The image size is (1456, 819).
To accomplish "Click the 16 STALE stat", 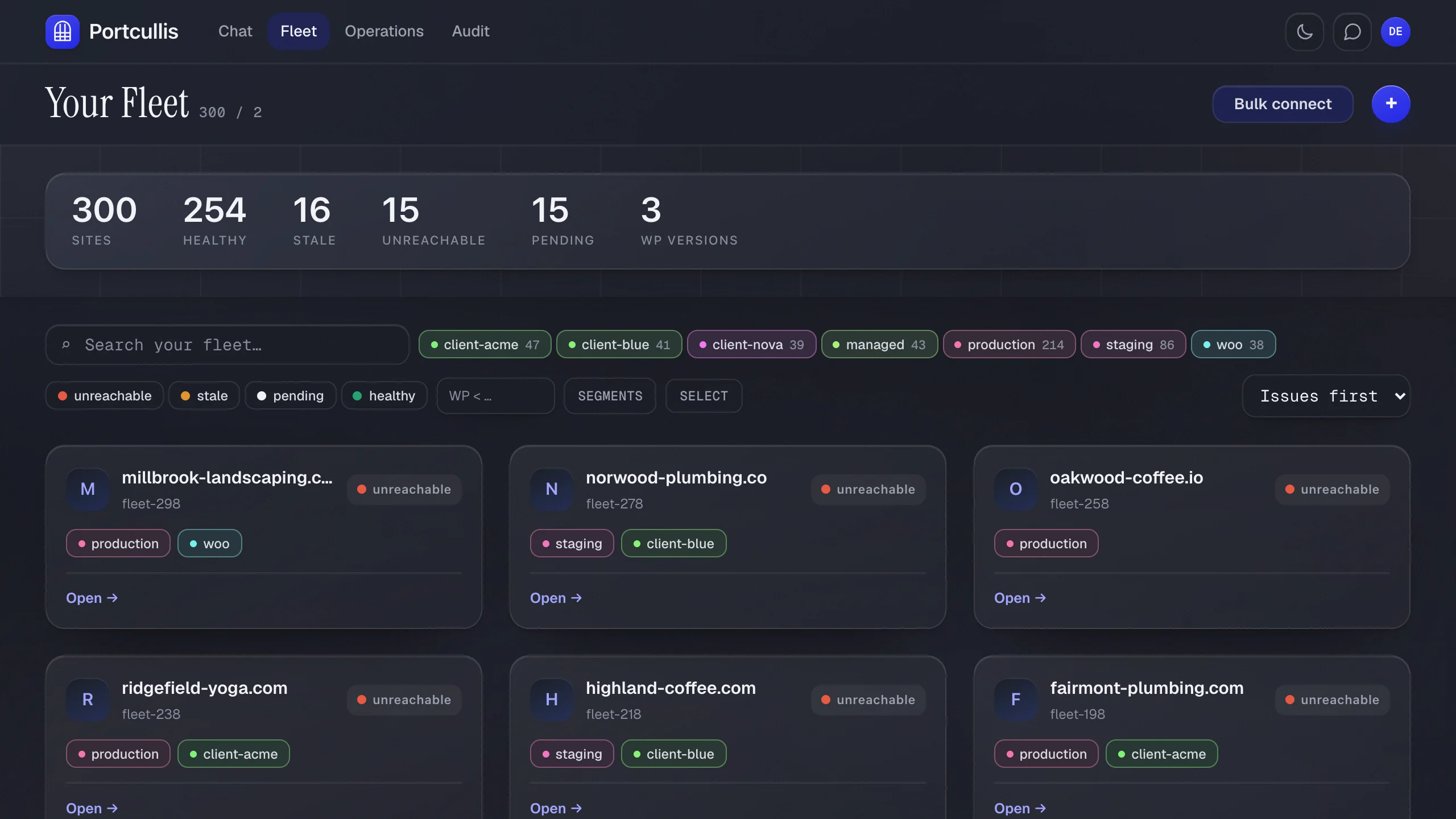I will coord(315,220).
